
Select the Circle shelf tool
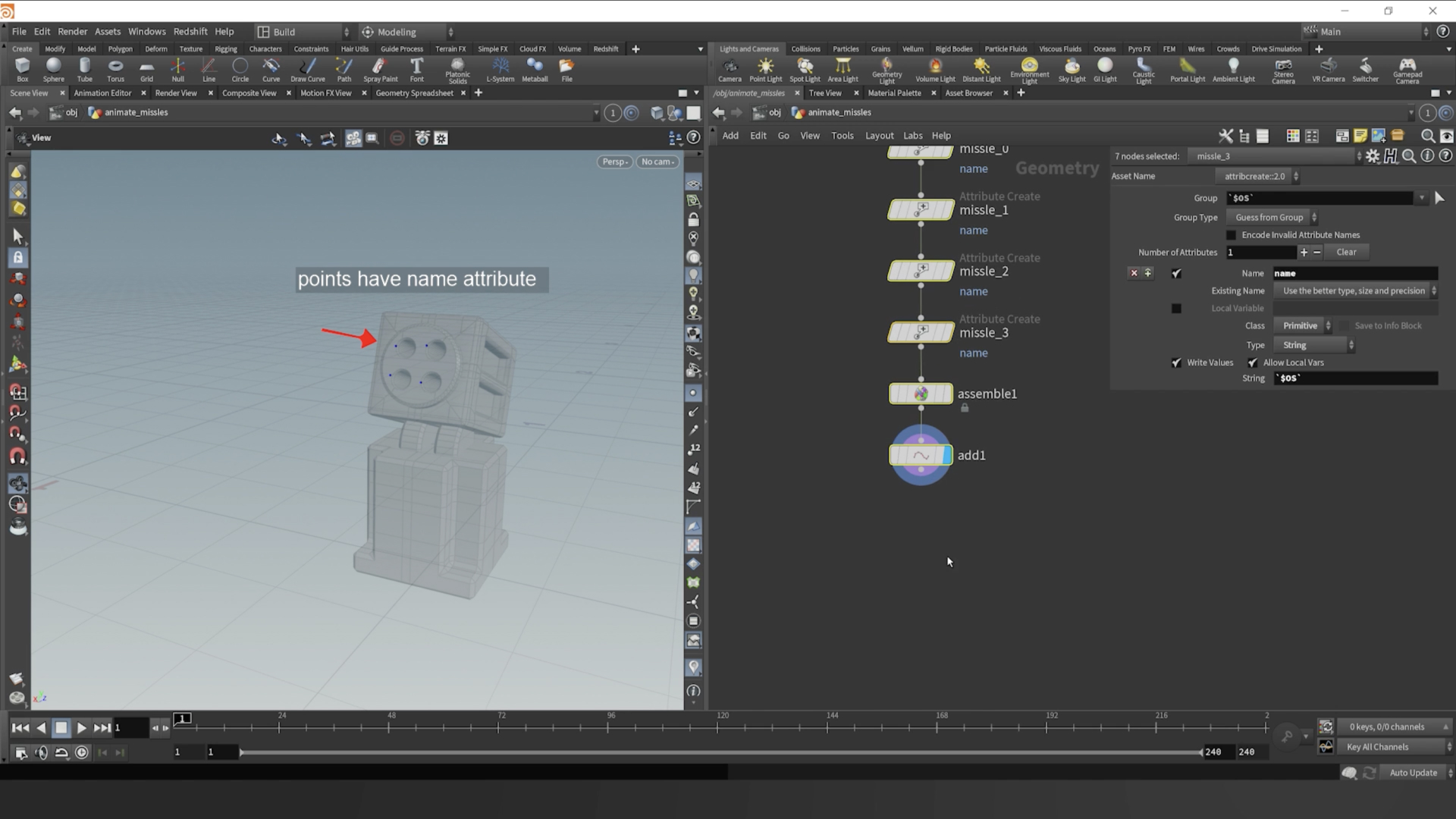coord(240,70)
